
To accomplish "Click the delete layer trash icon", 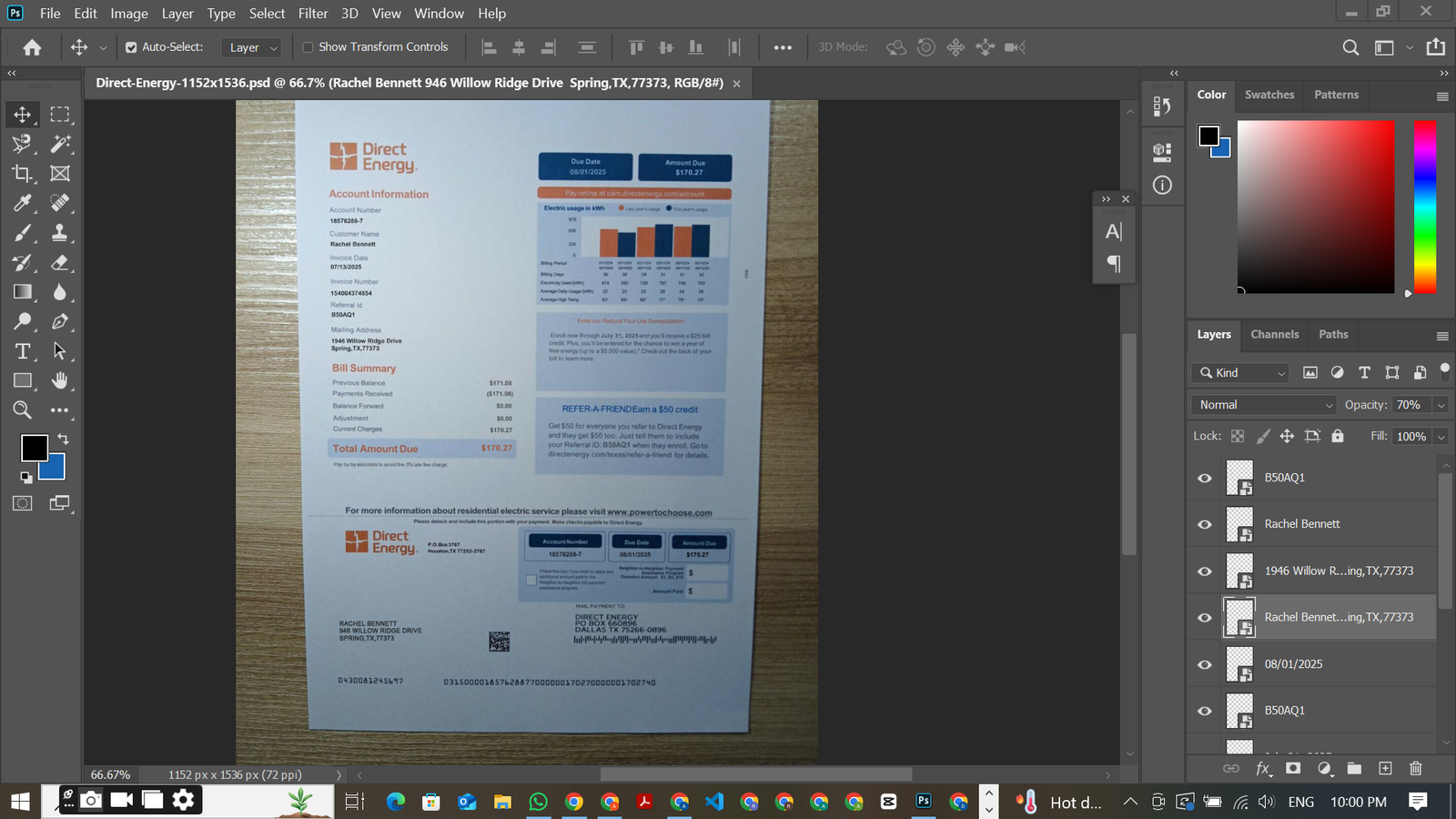I will click(1415, 769).
